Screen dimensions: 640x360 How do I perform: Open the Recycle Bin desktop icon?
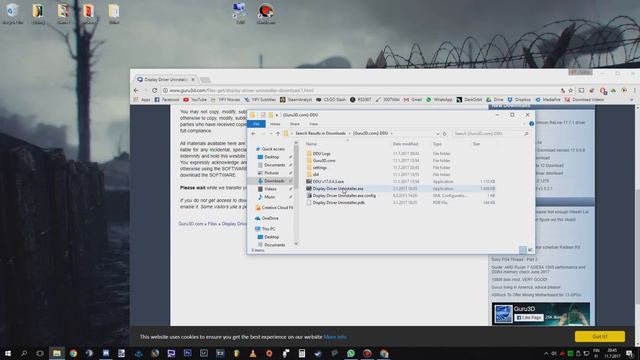pos(12,13)
